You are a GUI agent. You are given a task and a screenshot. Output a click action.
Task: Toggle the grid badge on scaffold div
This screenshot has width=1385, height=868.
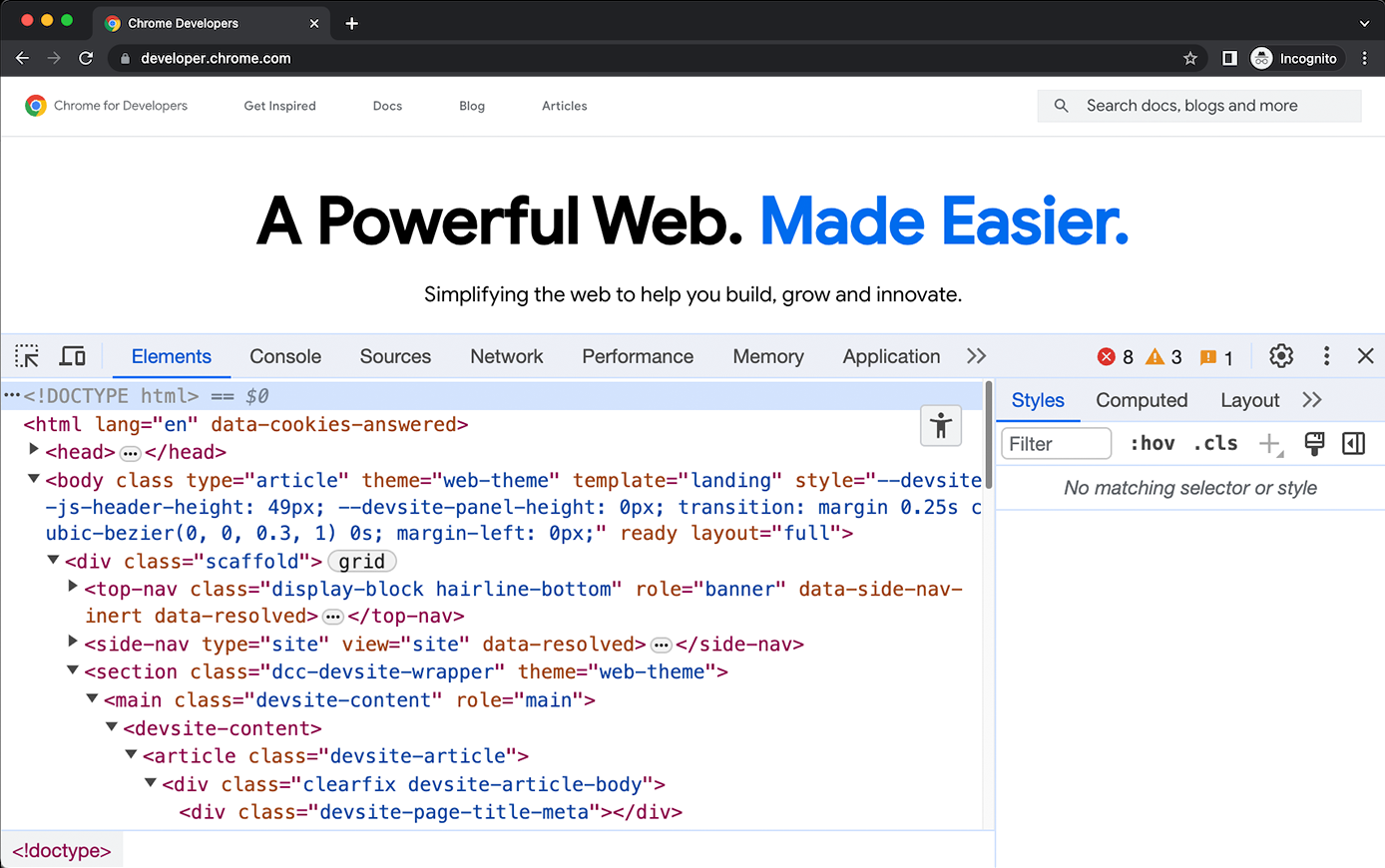click(x=361, y=562)
